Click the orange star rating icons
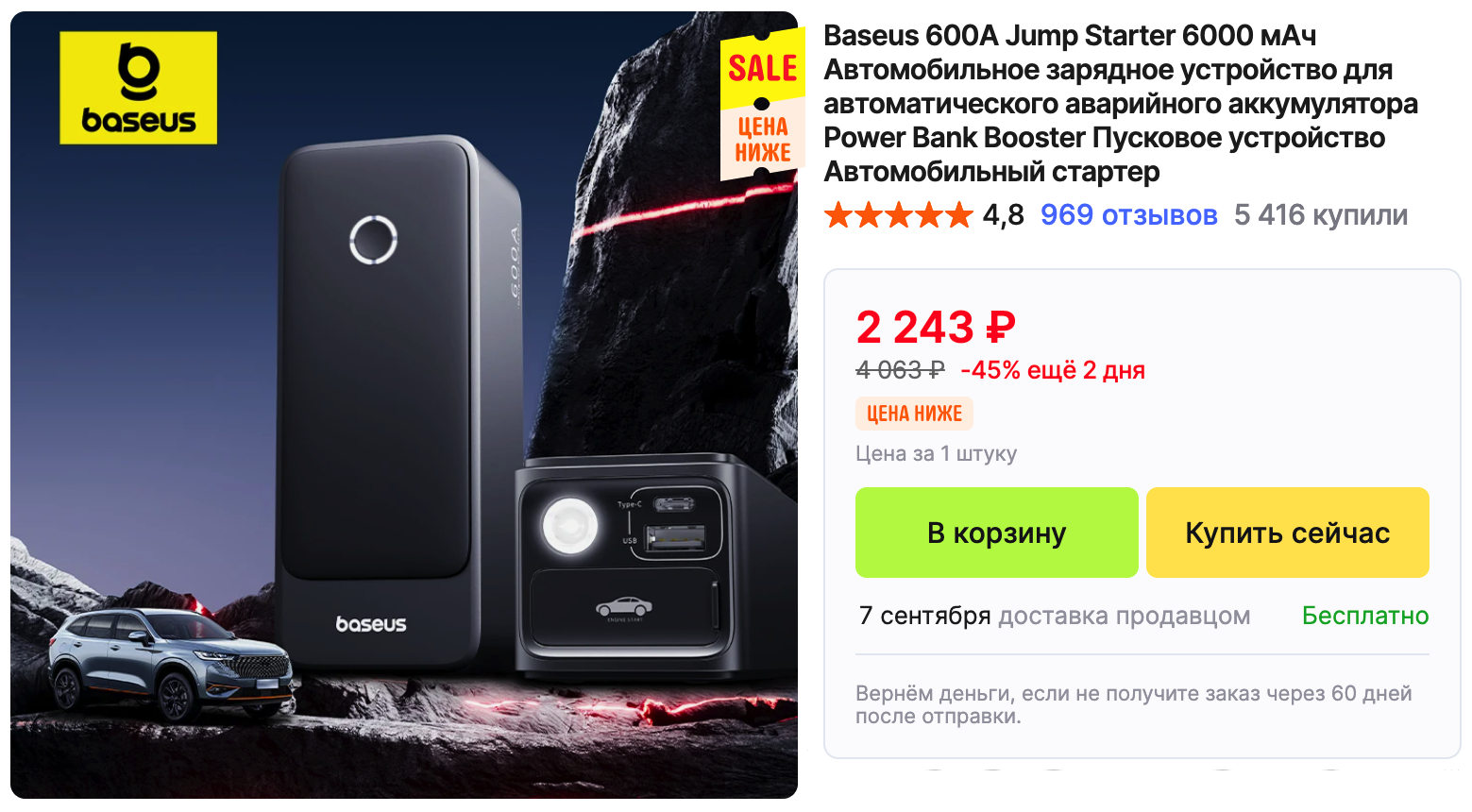1472x812 pixels. (898, 215)
